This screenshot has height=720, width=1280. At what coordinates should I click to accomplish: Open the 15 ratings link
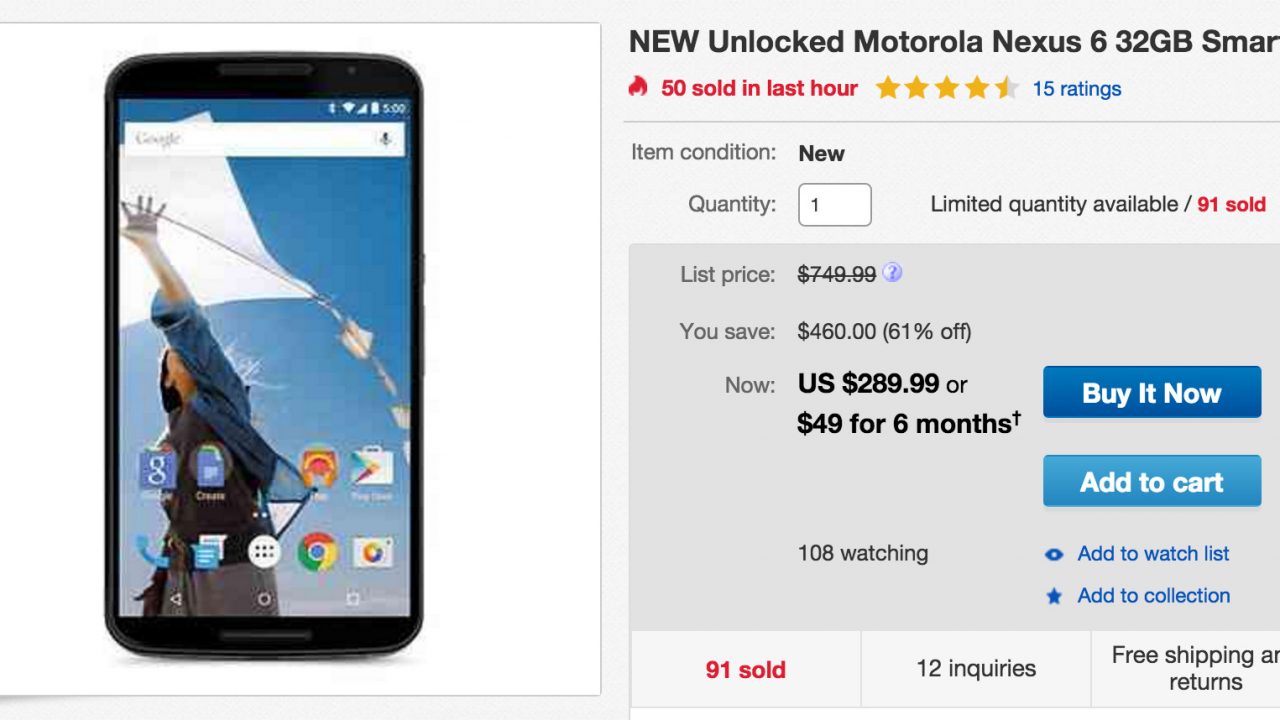pyautogui.click(x=1076, y=89)
